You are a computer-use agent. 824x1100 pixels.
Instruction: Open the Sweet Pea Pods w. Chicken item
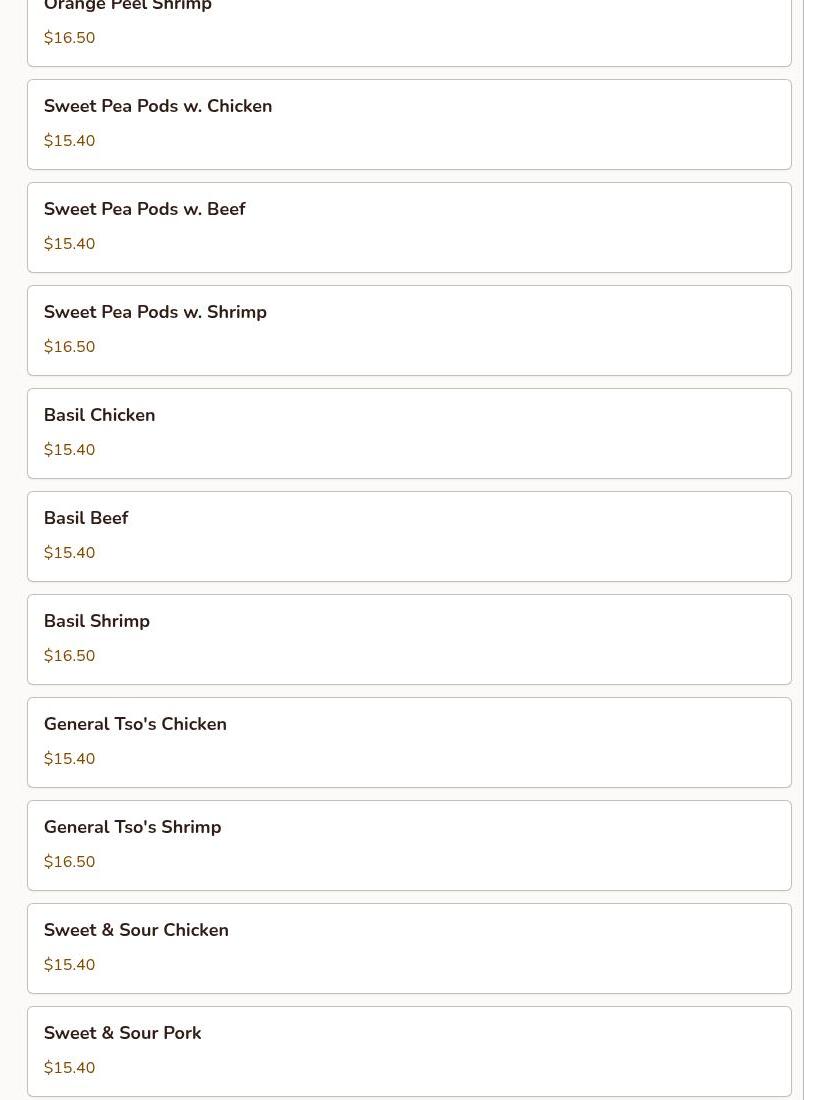(x=409, y=124)
